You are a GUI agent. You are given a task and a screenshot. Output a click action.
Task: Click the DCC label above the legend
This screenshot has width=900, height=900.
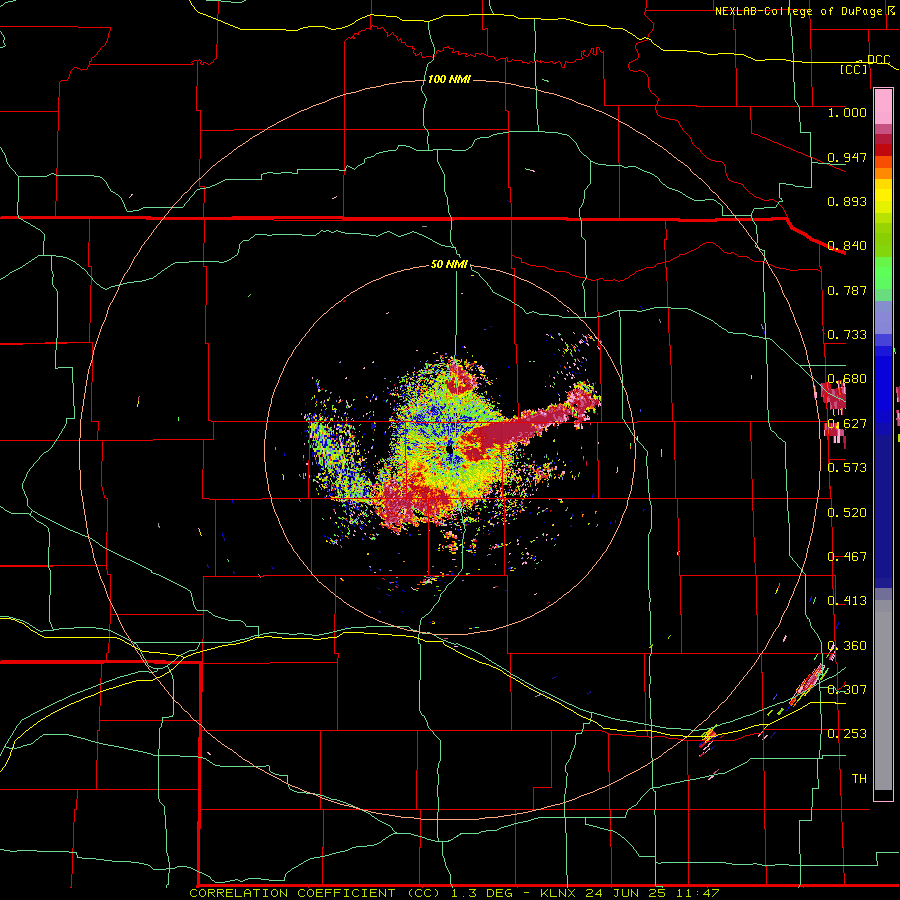(878, 59)
